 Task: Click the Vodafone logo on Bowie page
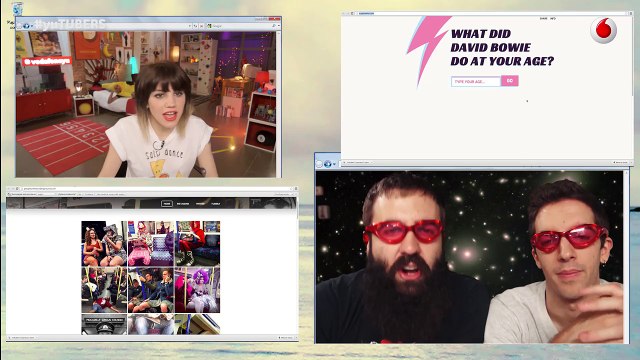(603, 30)
